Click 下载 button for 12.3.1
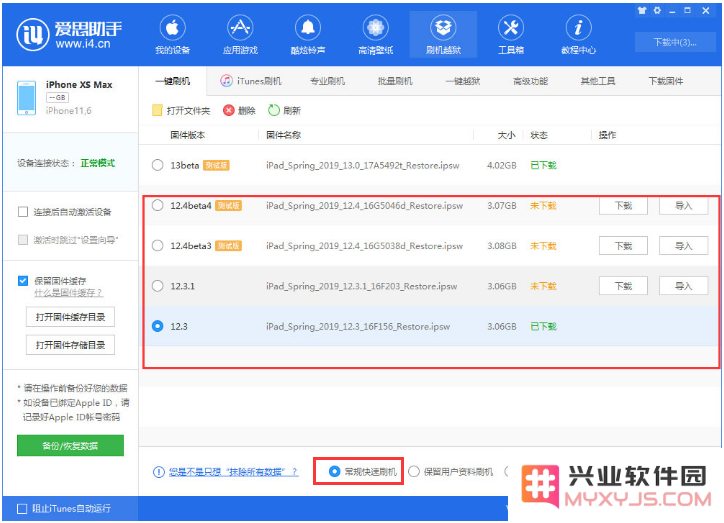The image size is (724, 523). [623, 286]
